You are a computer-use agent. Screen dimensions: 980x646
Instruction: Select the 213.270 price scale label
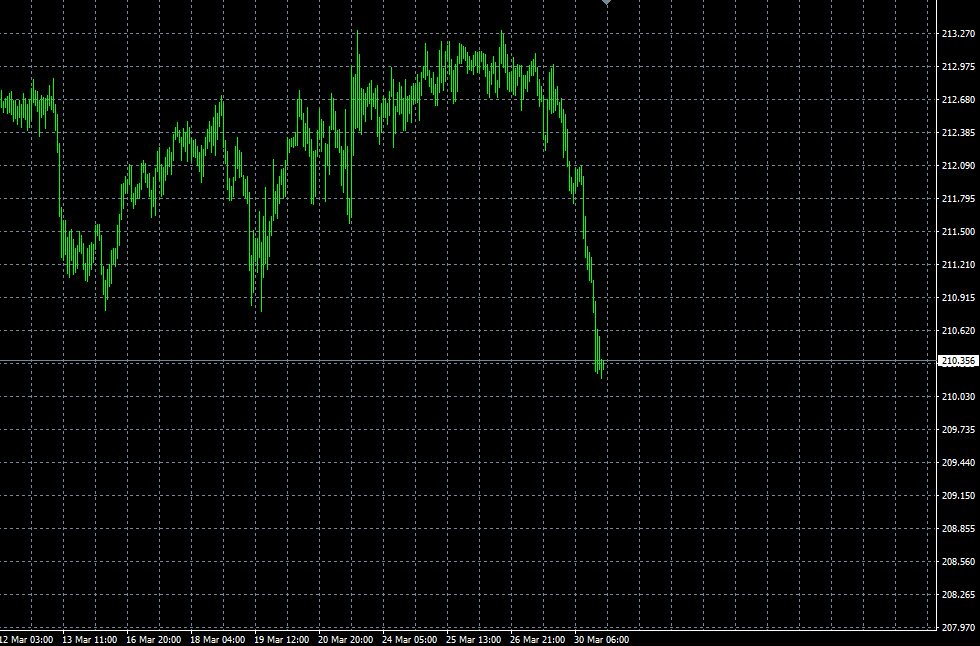(958, 34)
